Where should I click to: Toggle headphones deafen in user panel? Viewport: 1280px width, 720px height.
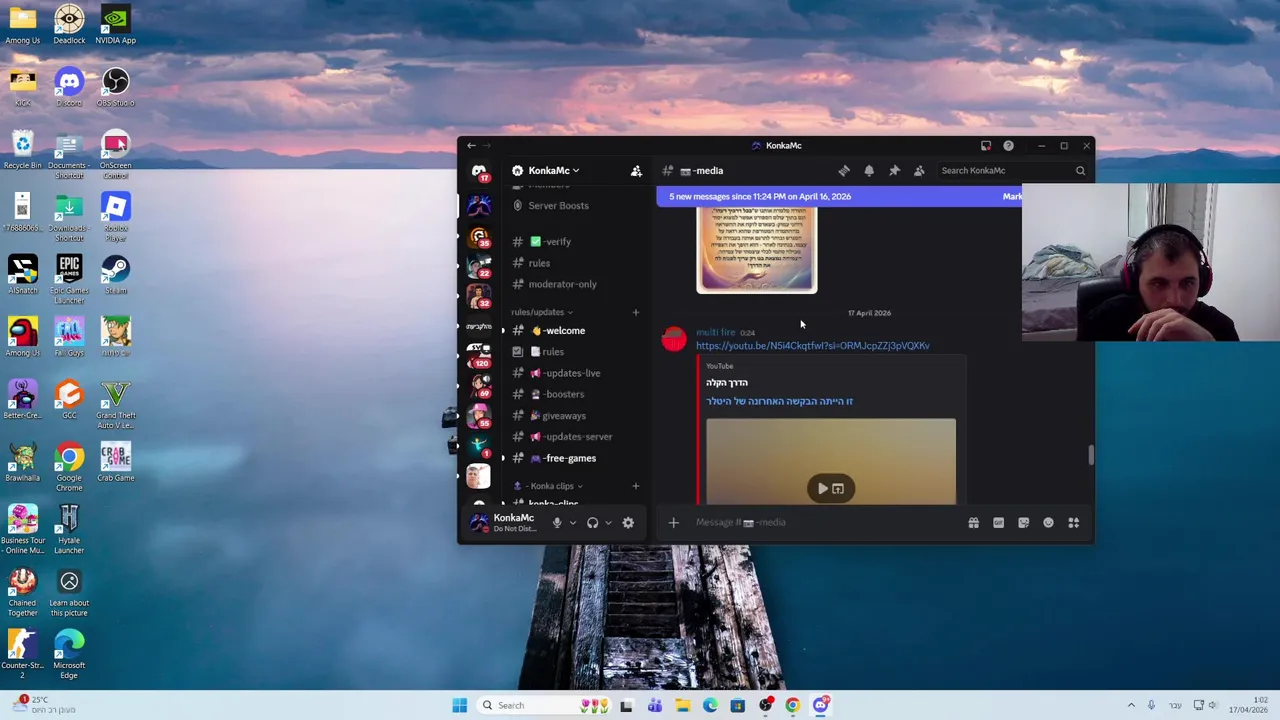pos(592,523)
